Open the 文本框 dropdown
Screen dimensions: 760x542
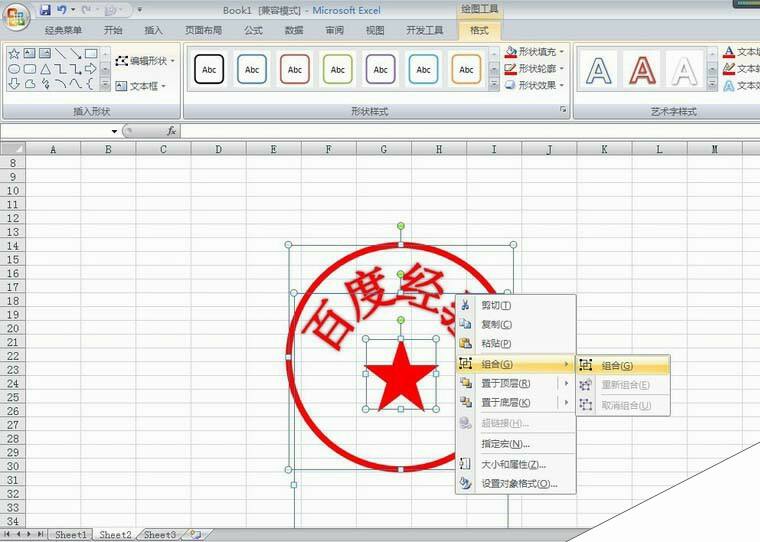tap(141, 86)
